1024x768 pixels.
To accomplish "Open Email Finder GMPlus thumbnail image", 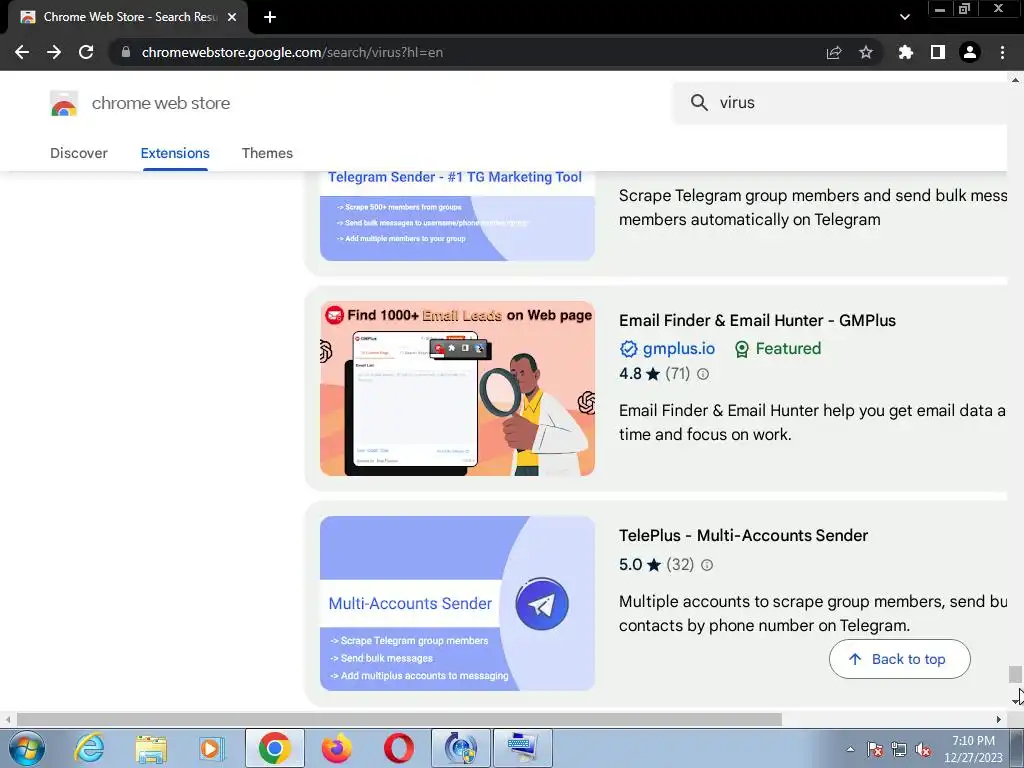I will 457,389.
